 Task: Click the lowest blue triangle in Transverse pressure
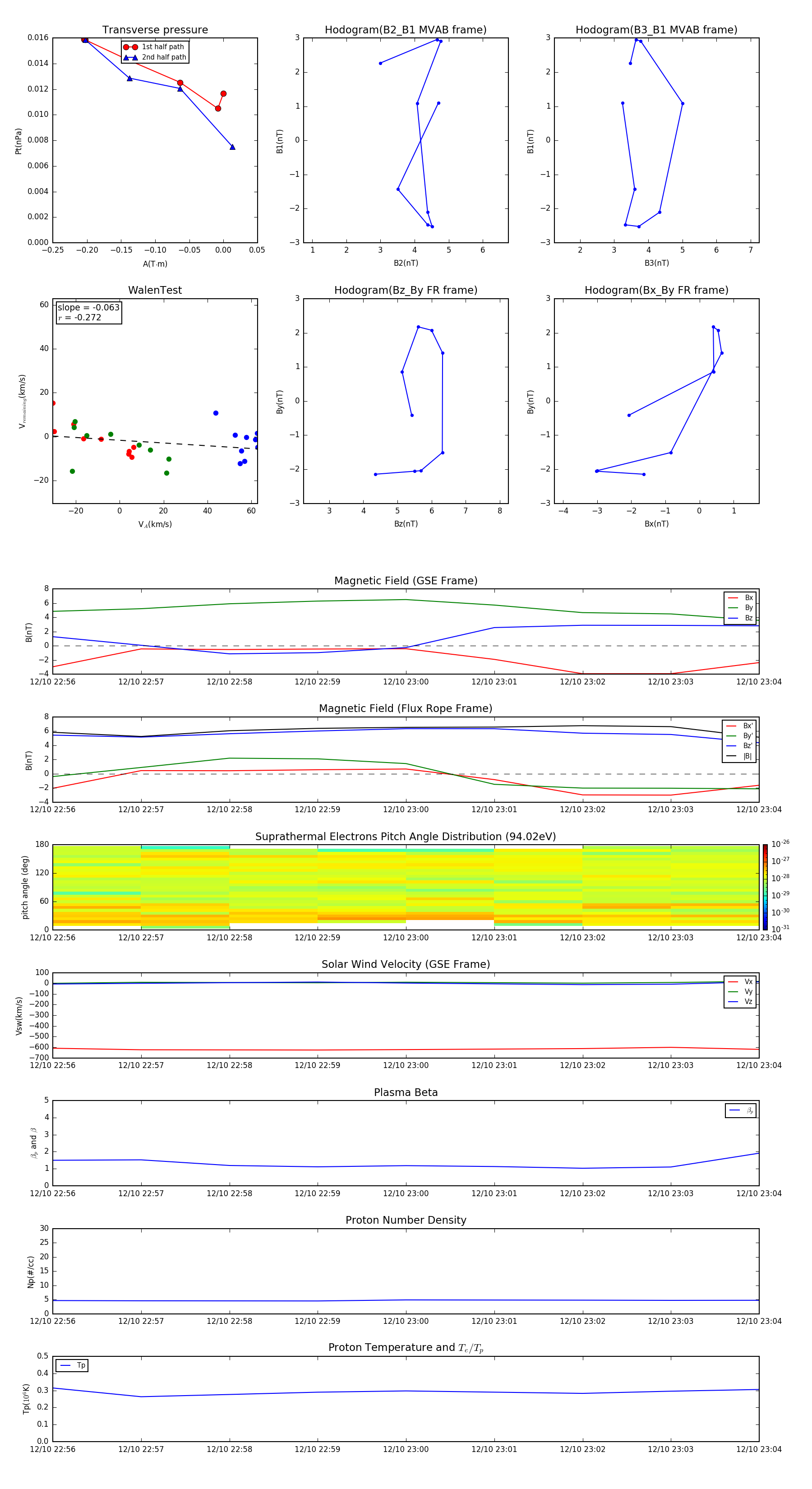click(x=232, y=147)
